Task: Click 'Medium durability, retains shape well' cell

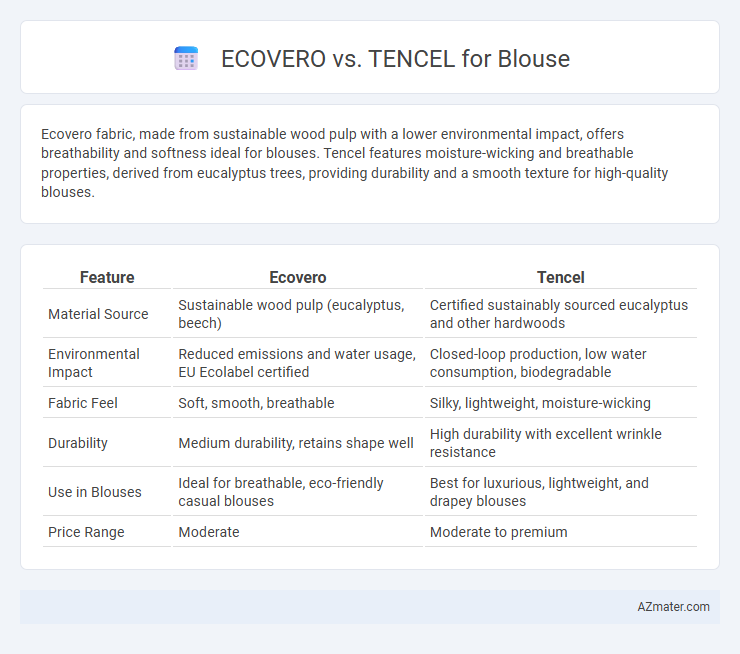Action: (298, 443)
